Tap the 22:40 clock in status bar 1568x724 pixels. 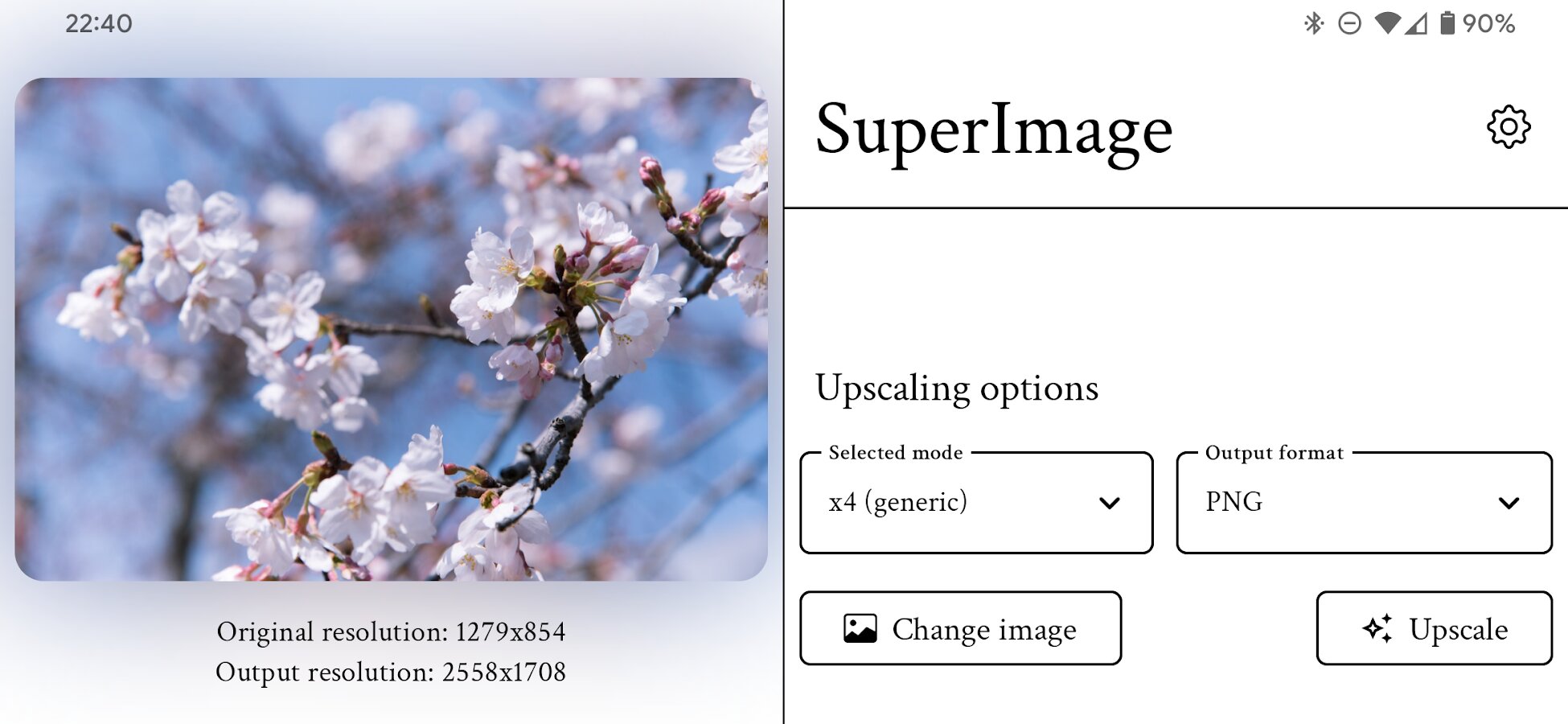[99, 23]
